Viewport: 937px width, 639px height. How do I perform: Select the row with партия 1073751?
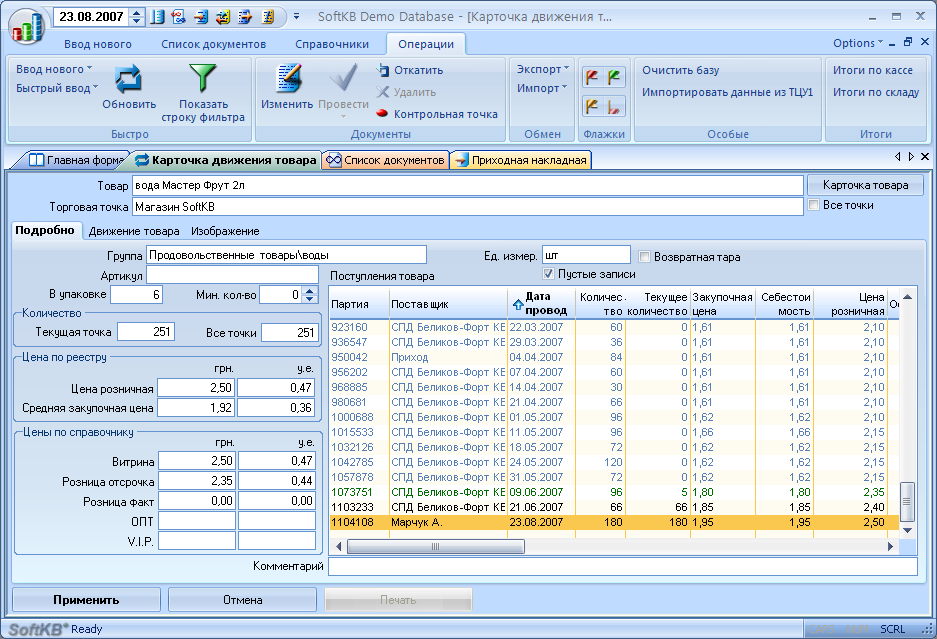point(614,492)
